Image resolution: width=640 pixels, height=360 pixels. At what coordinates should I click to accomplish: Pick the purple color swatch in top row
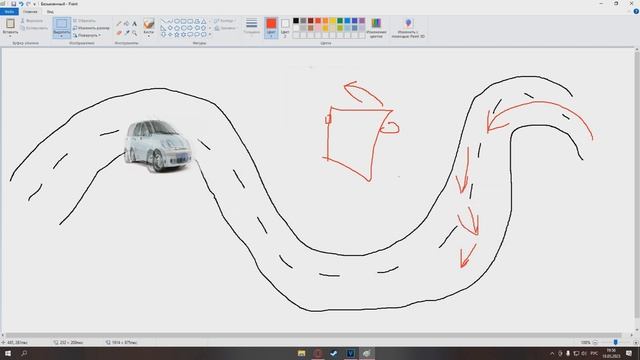362,21
